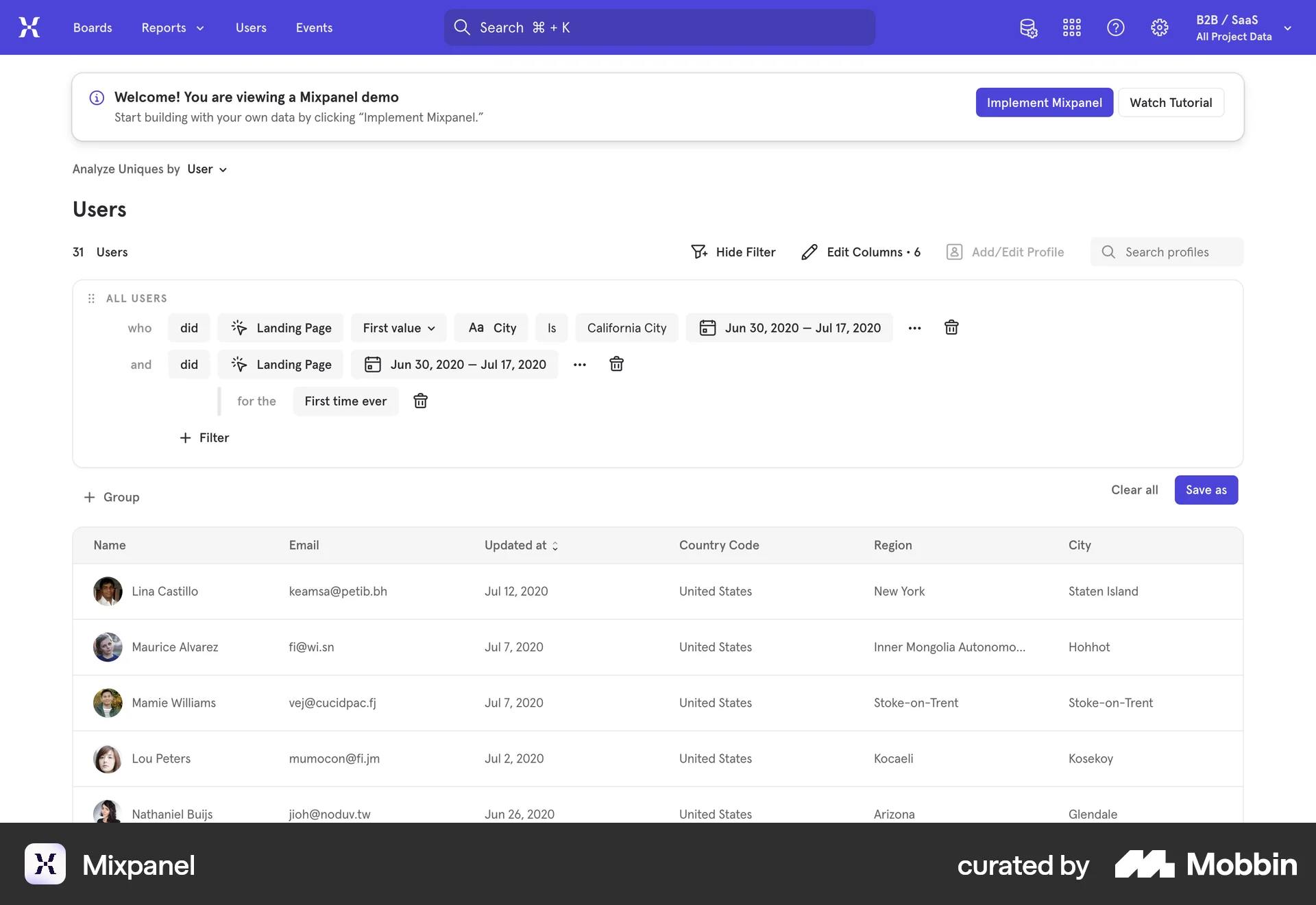Viewport: 1316px width, 905px height.
Task: Switch to the Events tab
Action: (314, 27)
